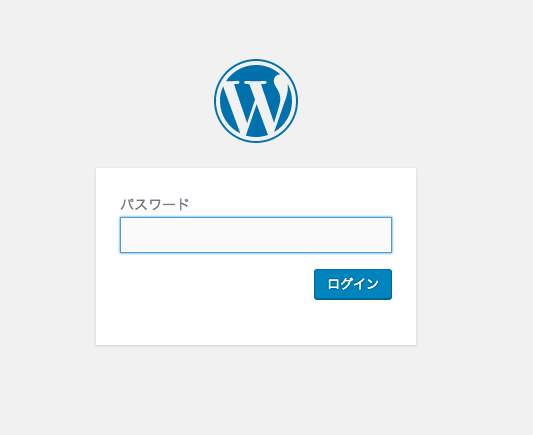Place the cursor in the blue-outlined password box
The height and width of the screenshot is (435, 533).
tap(256, 235)
